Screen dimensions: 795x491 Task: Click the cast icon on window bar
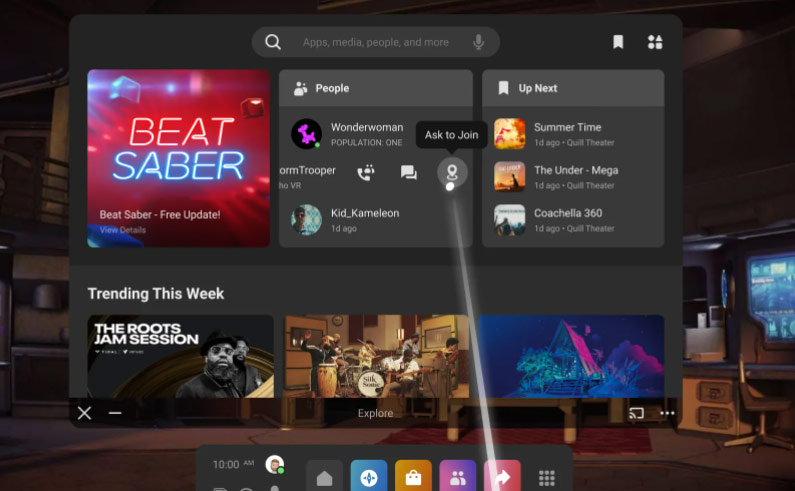[x=636, y=413]
